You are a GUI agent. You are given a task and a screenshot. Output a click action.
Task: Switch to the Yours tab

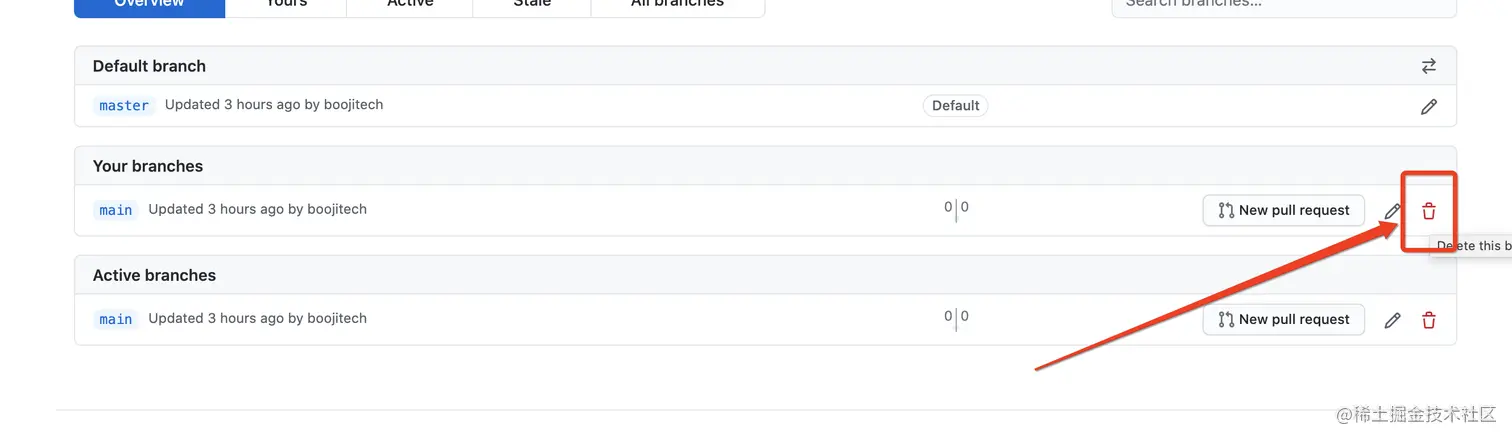pos(286,5)
